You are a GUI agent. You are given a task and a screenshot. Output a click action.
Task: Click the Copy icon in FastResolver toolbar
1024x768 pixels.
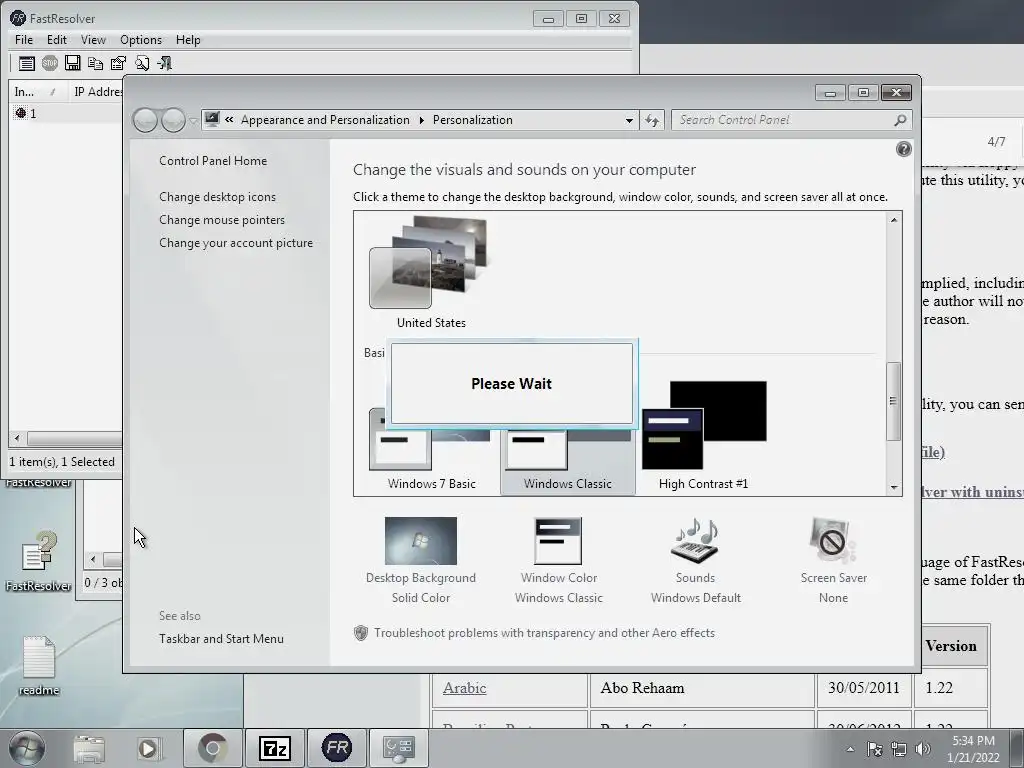95,63
